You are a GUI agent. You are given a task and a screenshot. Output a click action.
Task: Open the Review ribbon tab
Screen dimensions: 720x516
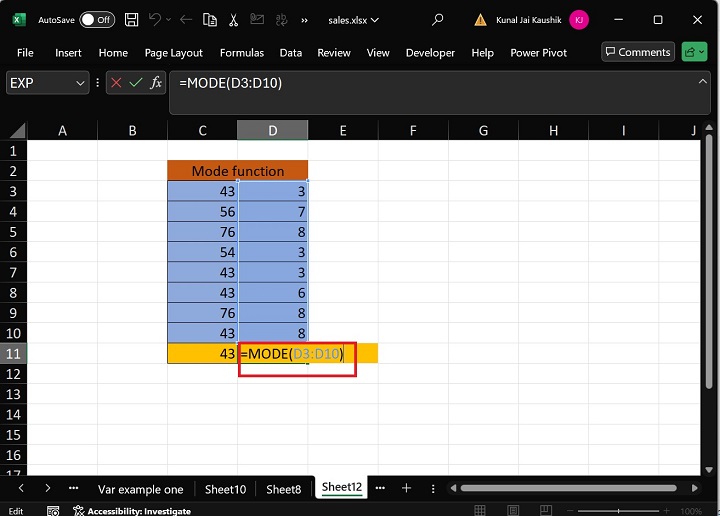334,53
